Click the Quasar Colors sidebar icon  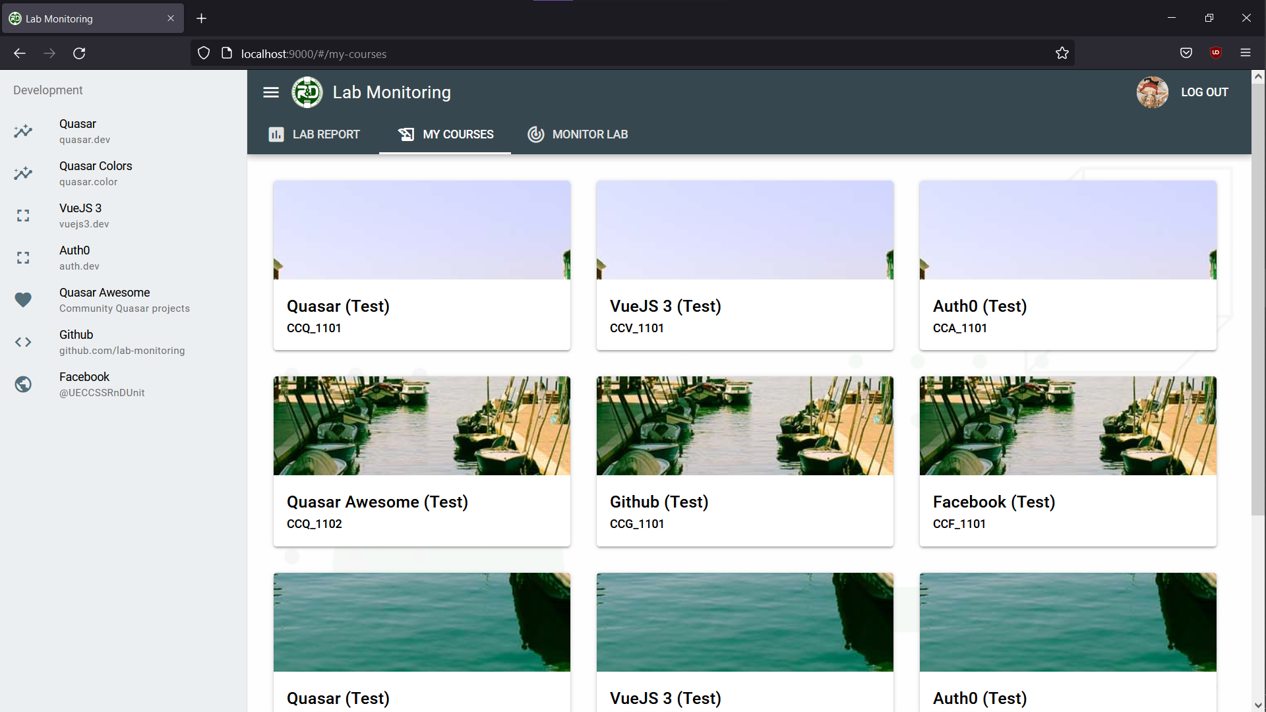[23, 173]
